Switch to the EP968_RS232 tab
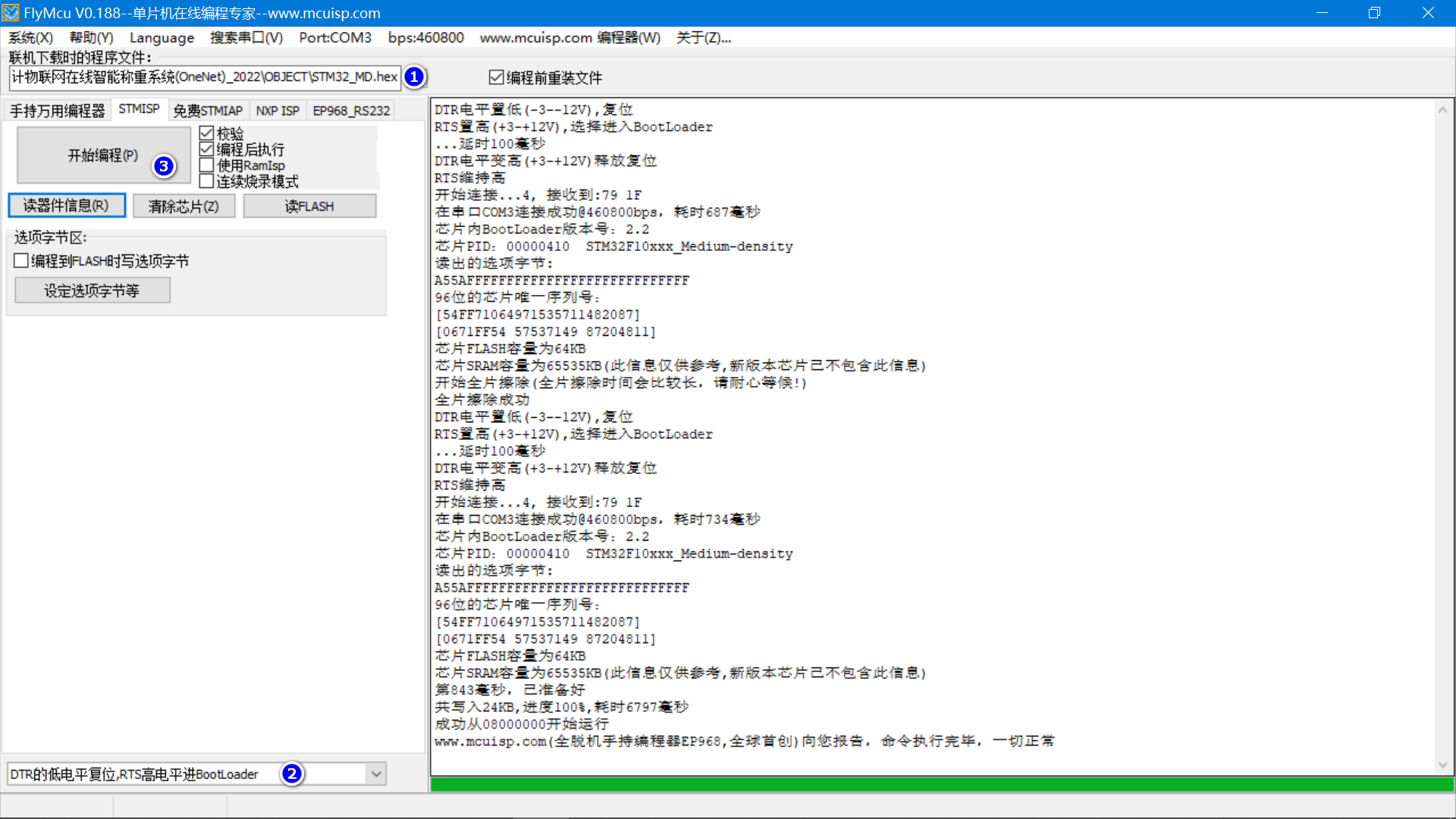The image size is (1456, 819). pyautogui.click(x=351, y=110)
